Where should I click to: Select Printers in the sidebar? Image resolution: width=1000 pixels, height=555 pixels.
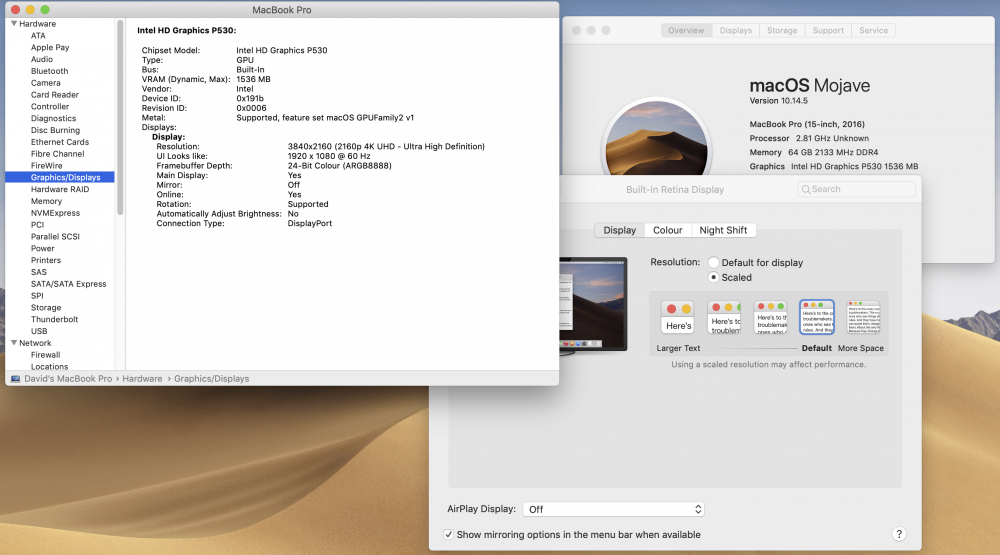[46, 260]
